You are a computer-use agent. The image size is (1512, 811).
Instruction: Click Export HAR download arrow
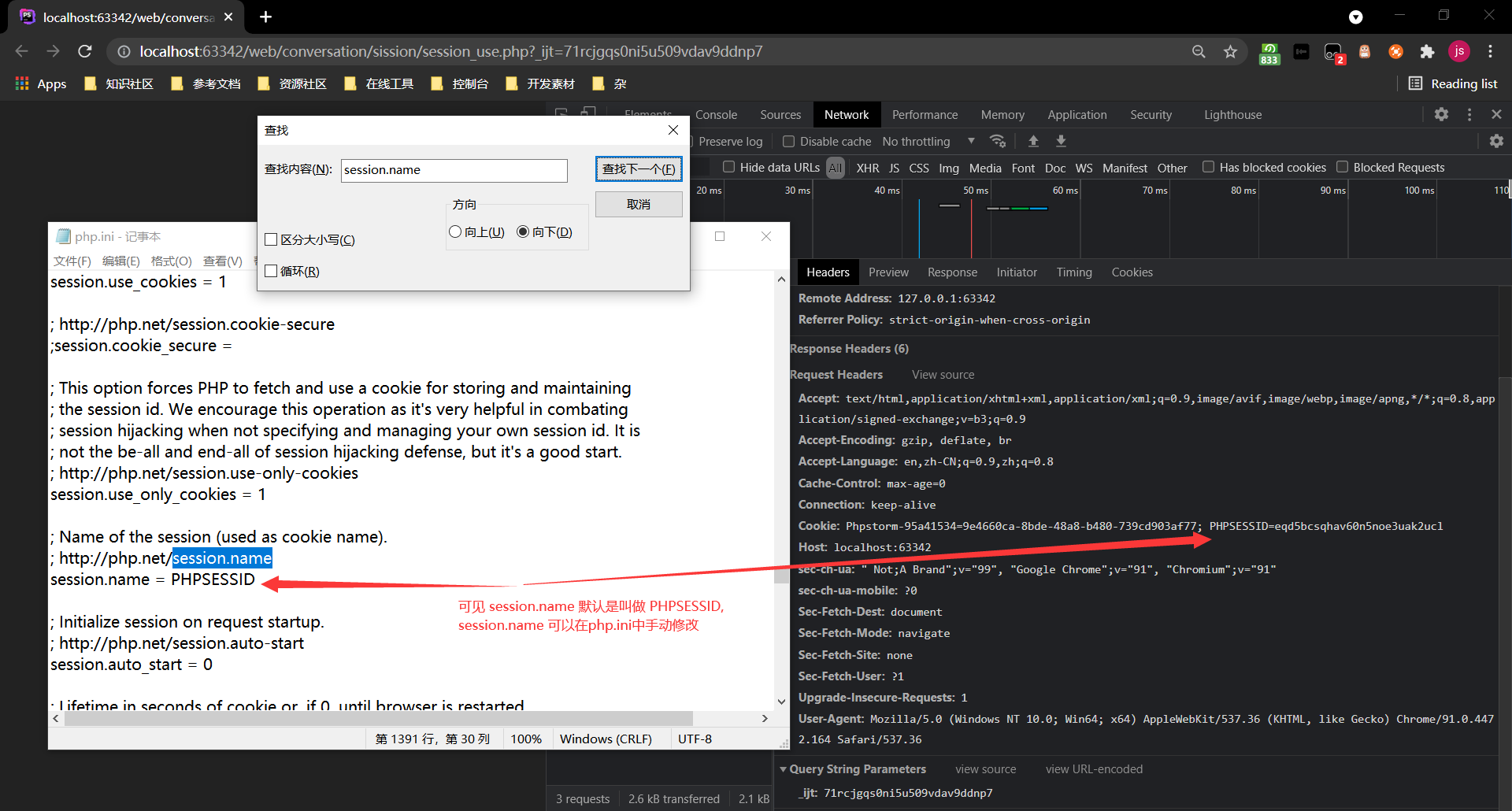click(x=1061, y=141)
